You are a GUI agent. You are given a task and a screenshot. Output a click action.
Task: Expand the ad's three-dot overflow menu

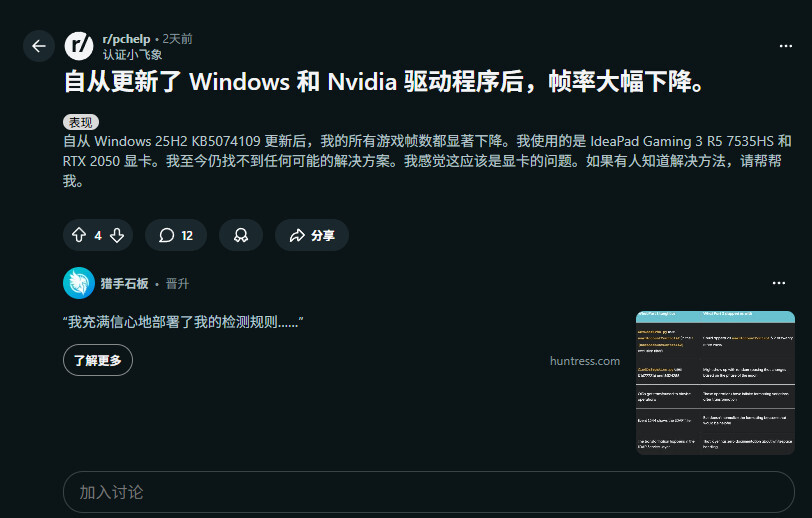click(x=778, y=283)
